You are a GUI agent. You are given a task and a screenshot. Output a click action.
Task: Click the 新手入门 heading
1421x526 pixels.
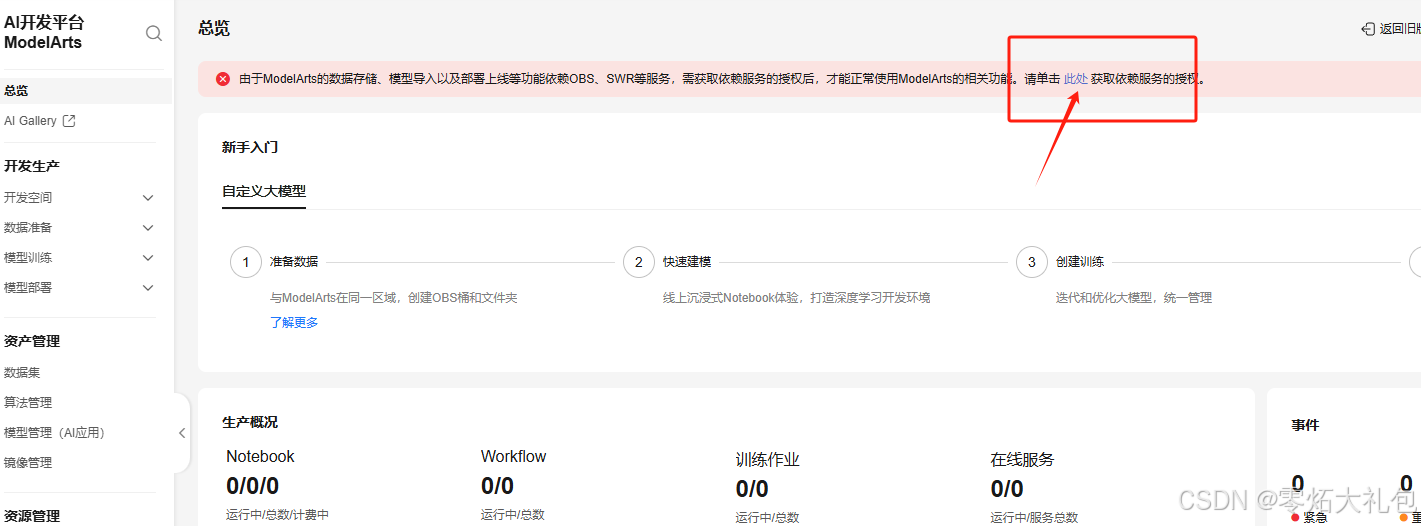pos(250,147)
